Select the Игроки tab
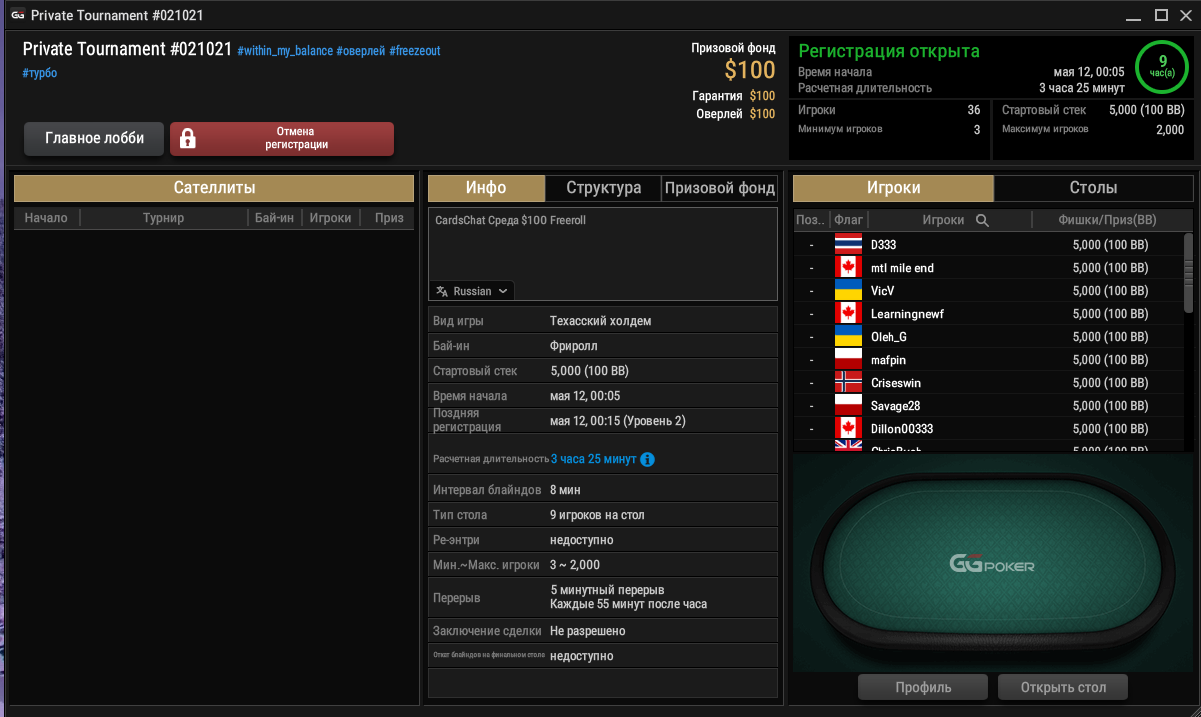Image resolution: width=1201 pixels, height=717 pixels. (894, 188)
